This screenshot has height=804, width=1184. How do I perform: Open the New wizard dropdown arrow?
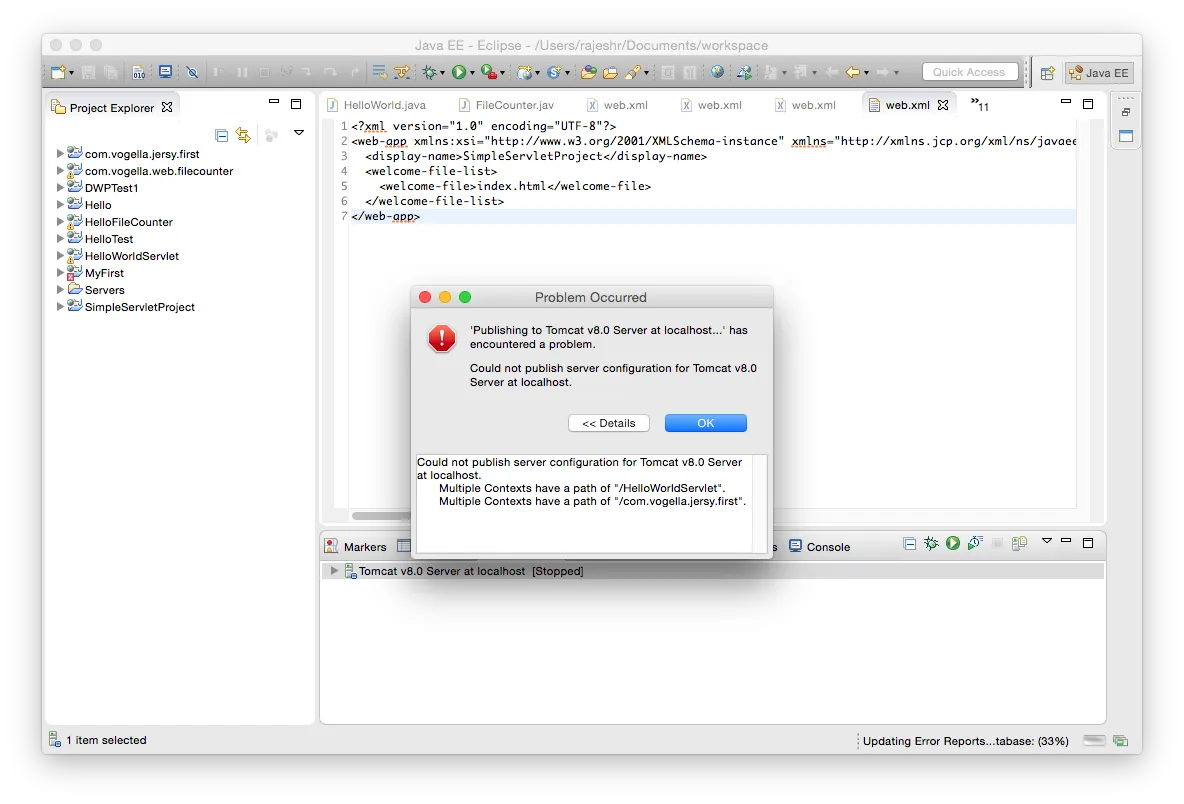(x=71, y=73)
